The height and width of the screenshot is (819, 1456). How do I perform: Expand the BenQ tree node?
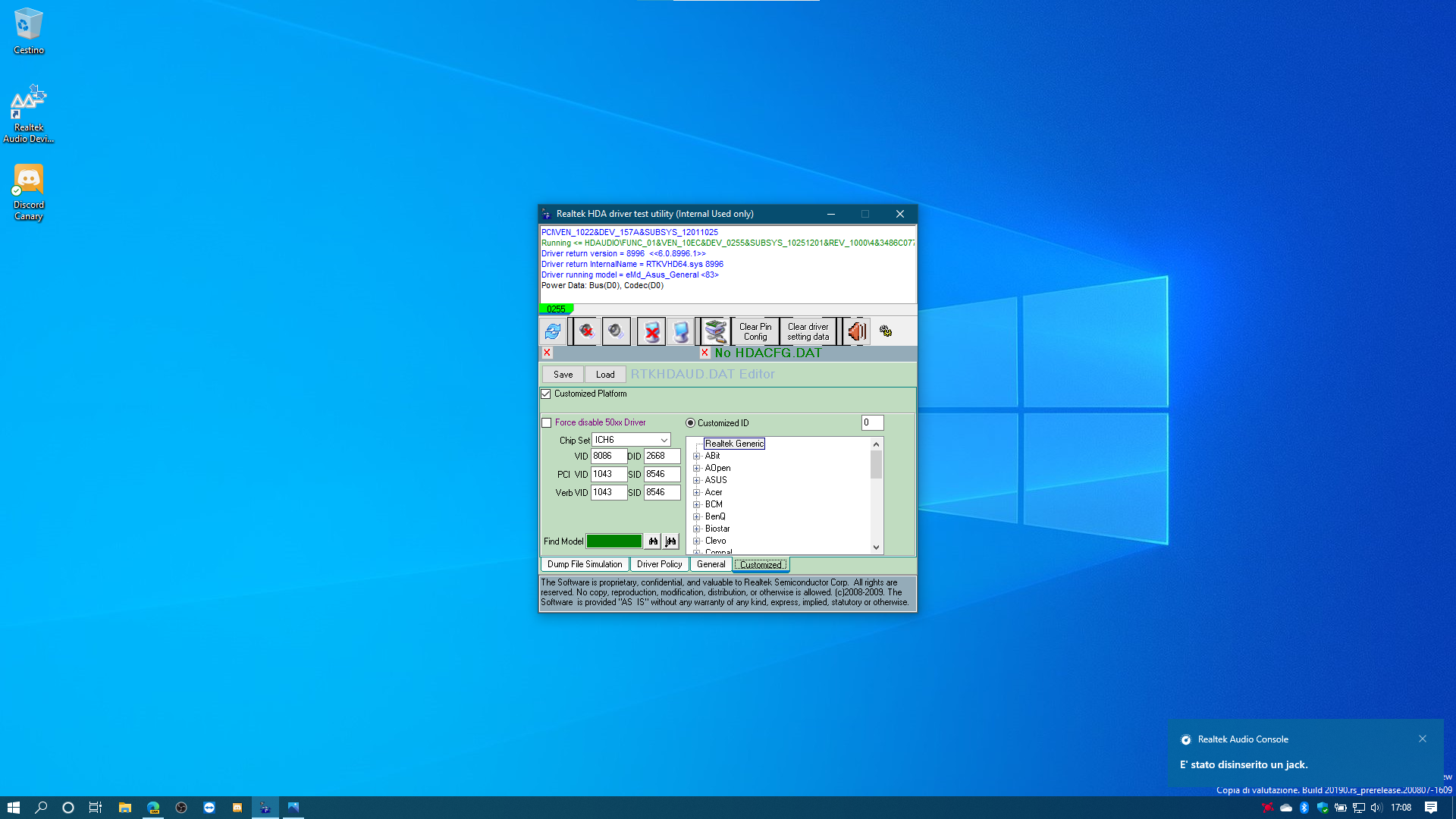(x=697, y=517)
